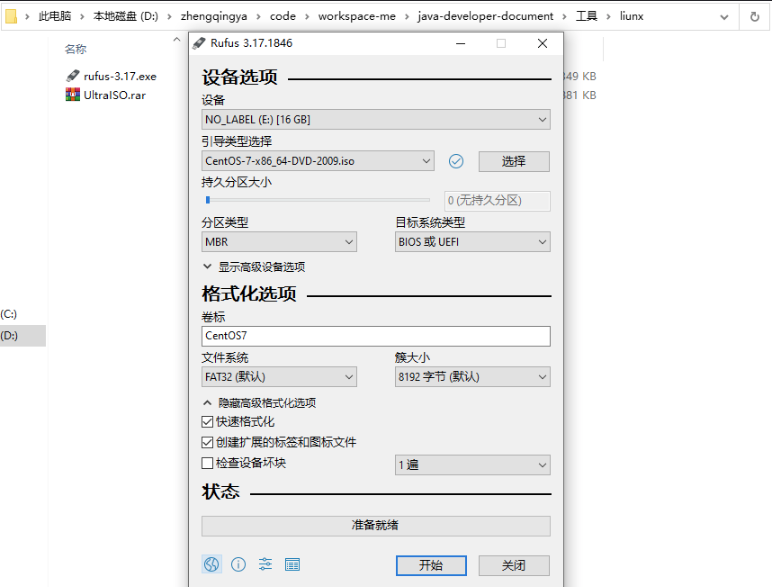
Task: Click the 准备就绪 status progress bar
Action: pos(376,525)
